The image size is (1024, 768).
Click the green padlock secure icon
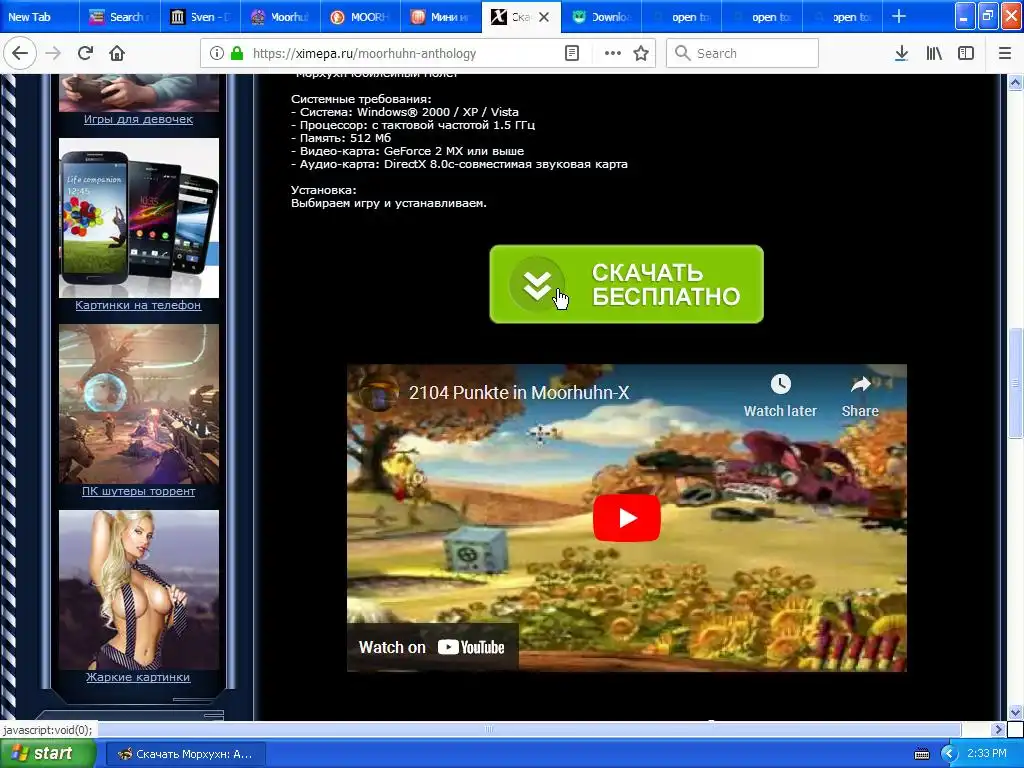click(237, 54)
